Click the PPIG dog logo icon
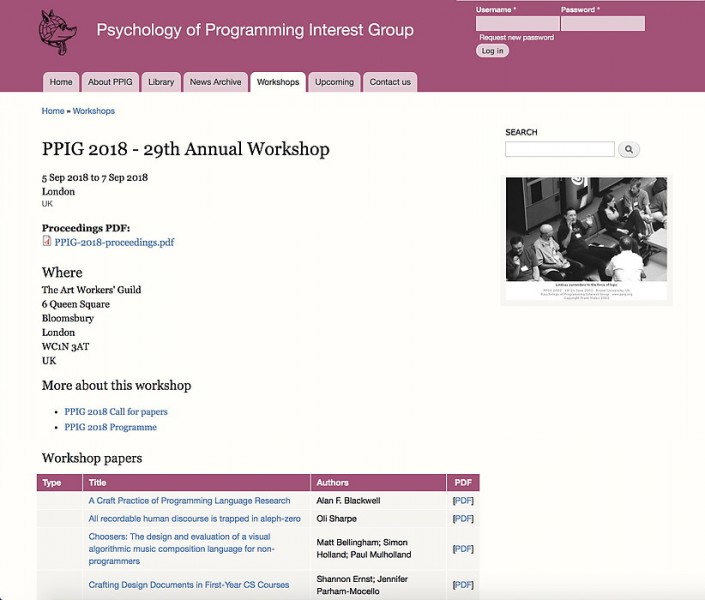 [x=57, y=32]
